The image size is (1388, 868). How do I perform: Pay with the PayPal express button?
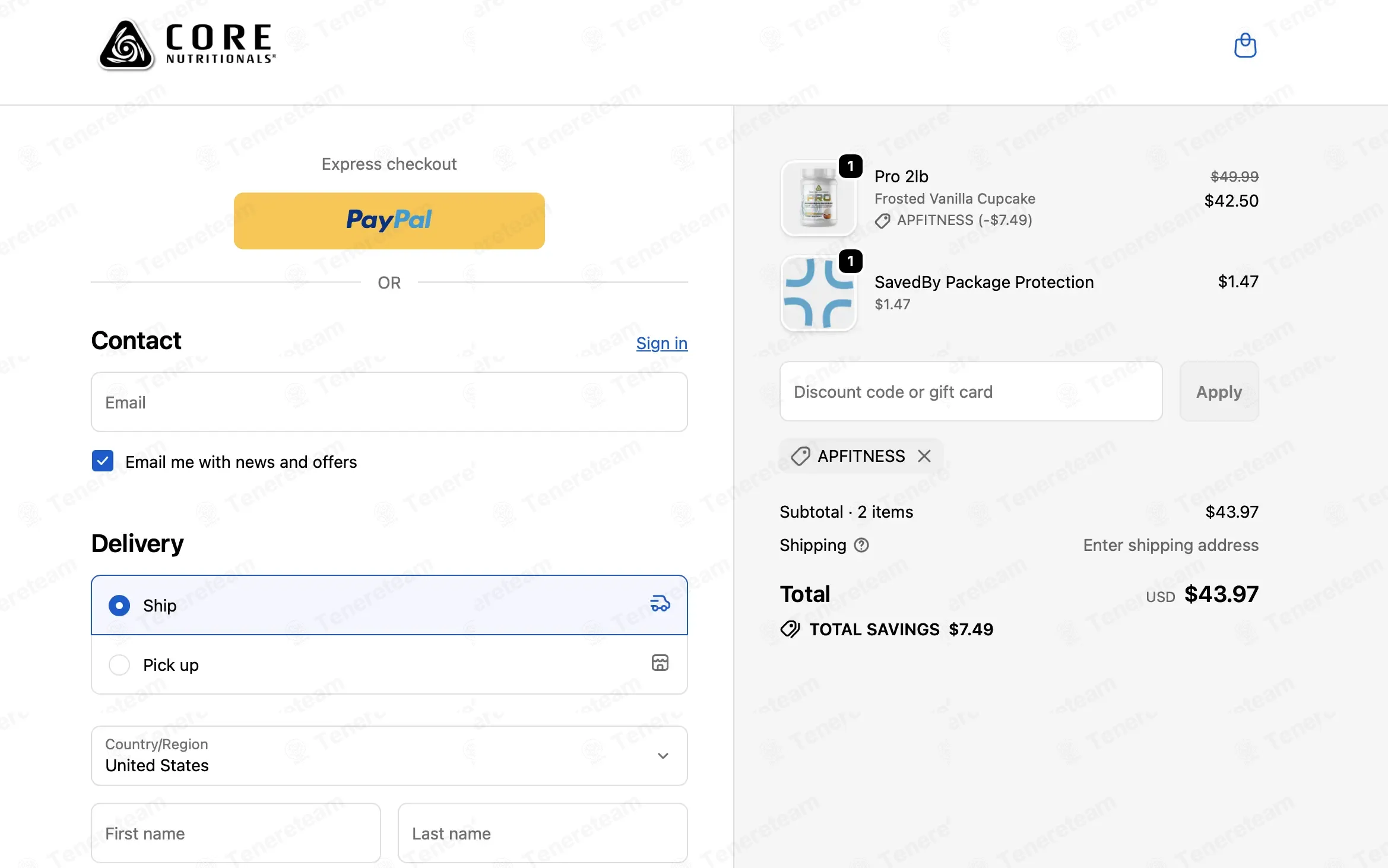[x=389, y=220]
